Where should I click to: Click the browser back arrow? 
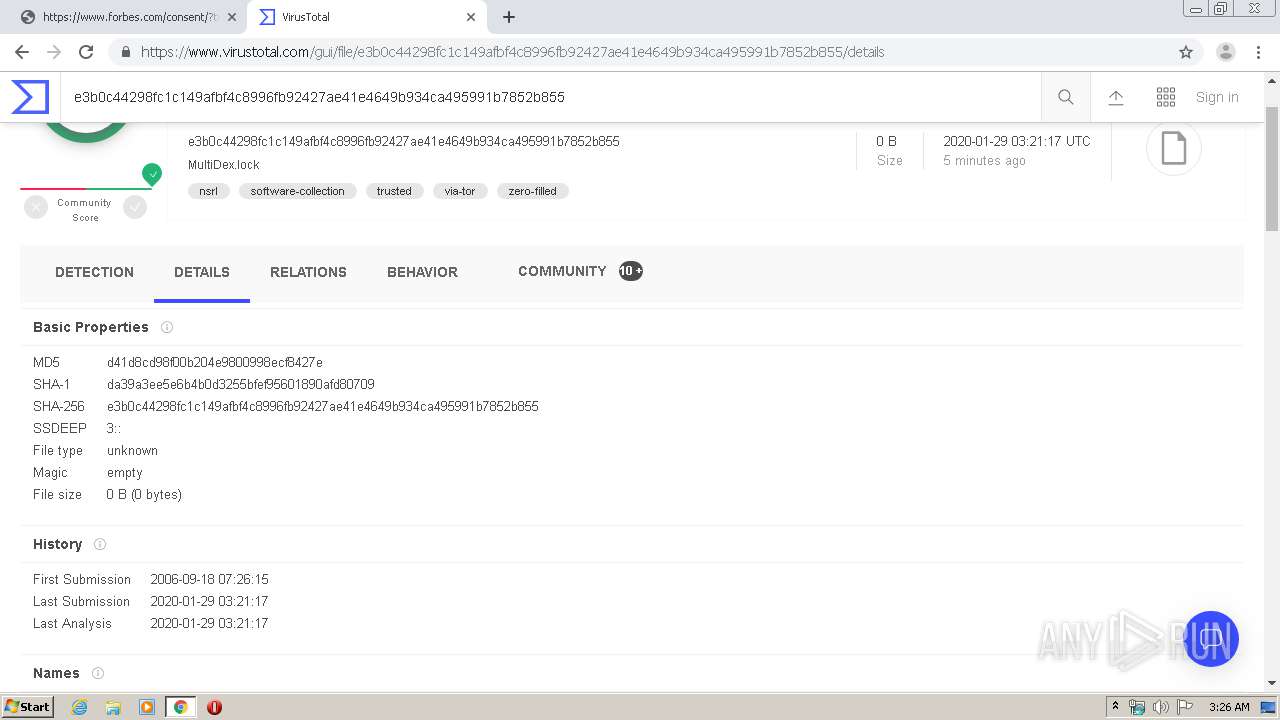(x=22, y=52)
